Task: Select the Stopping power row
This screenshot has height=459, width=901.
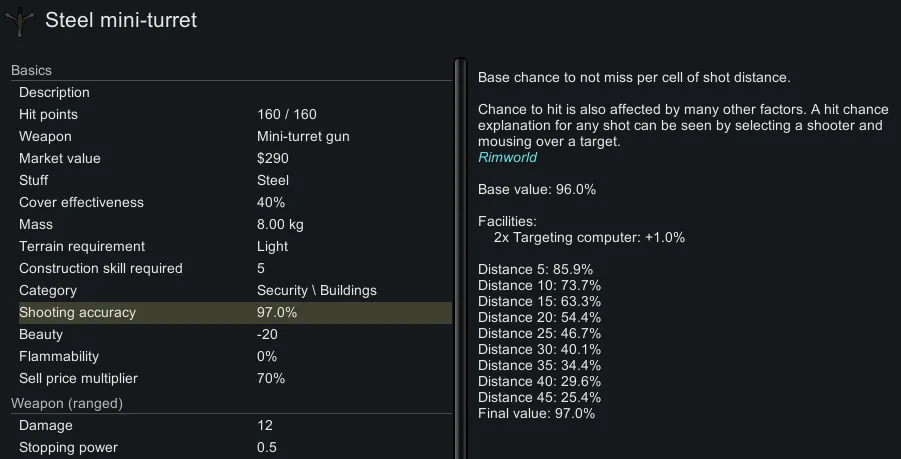Action: (x=232, y=447)
